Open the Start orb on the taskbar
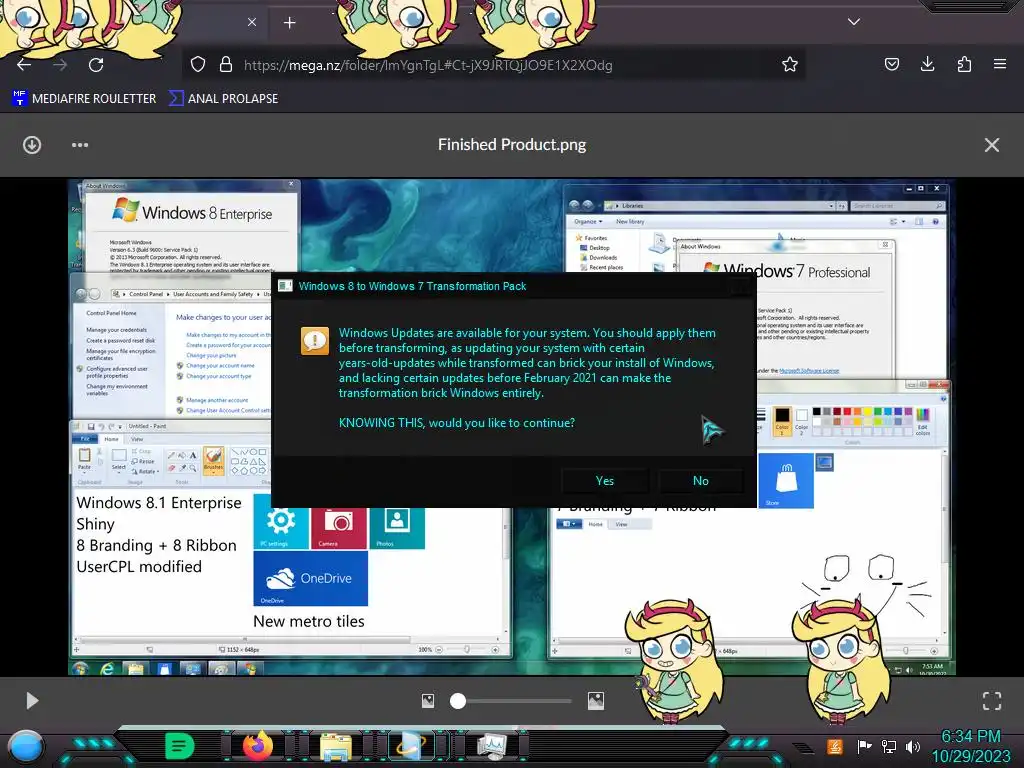The height and width of the screenshot is (768, 1024). click(25, 746)
